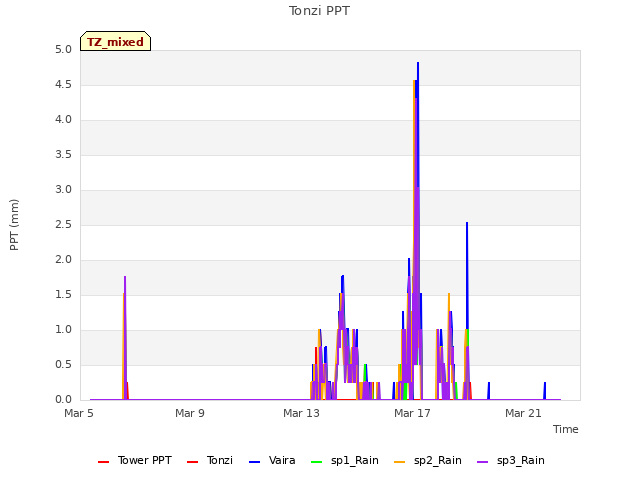The width and height of the screenshot is (640, 480).
Task: Click the Mar 21 x-axis tick label
Action: point(523,413)
